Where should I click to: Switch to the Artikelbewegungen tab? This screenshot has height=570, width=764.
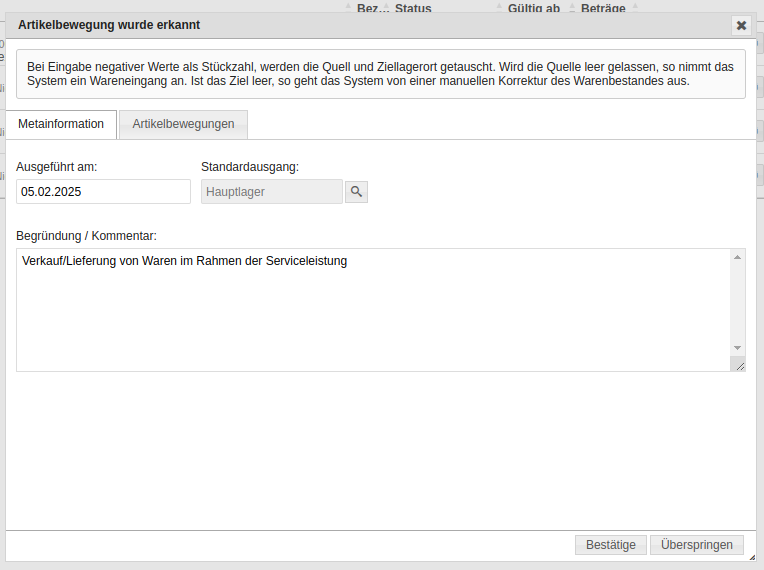pyautogui.click(x=183, y=124)
